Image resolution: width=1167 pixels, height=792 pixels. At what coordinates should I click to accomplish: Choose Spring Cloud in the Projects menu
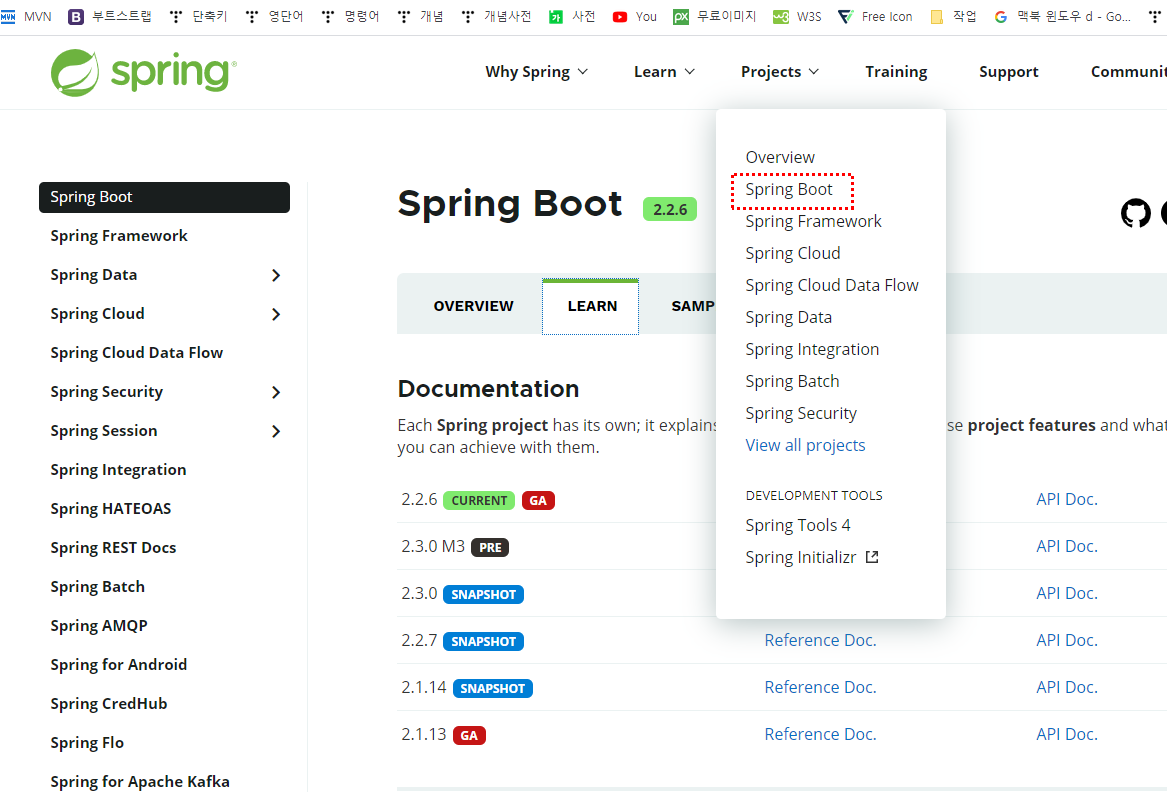point(793,253)
